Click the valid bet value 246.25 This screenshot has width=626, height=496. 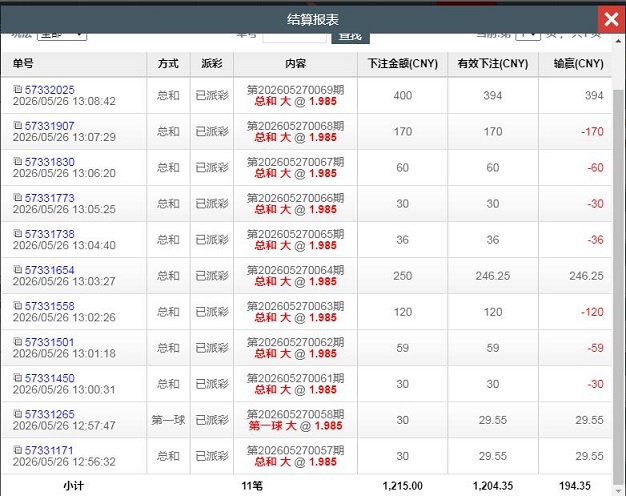(x=493, y=276)
